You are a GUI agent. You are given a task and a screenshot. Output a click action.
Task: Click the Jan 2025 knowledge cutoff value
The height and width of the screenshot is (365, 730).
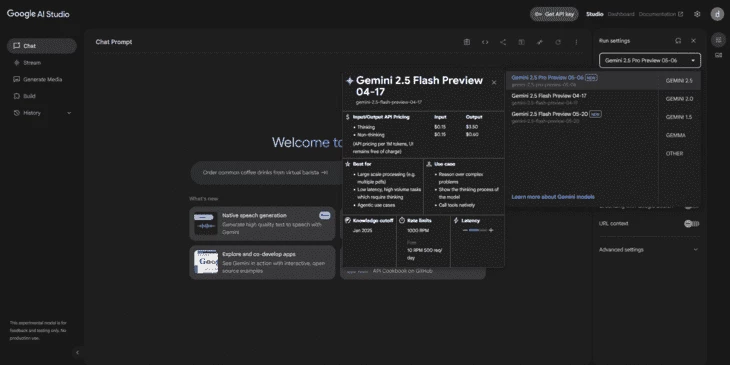tap(363, 231)
